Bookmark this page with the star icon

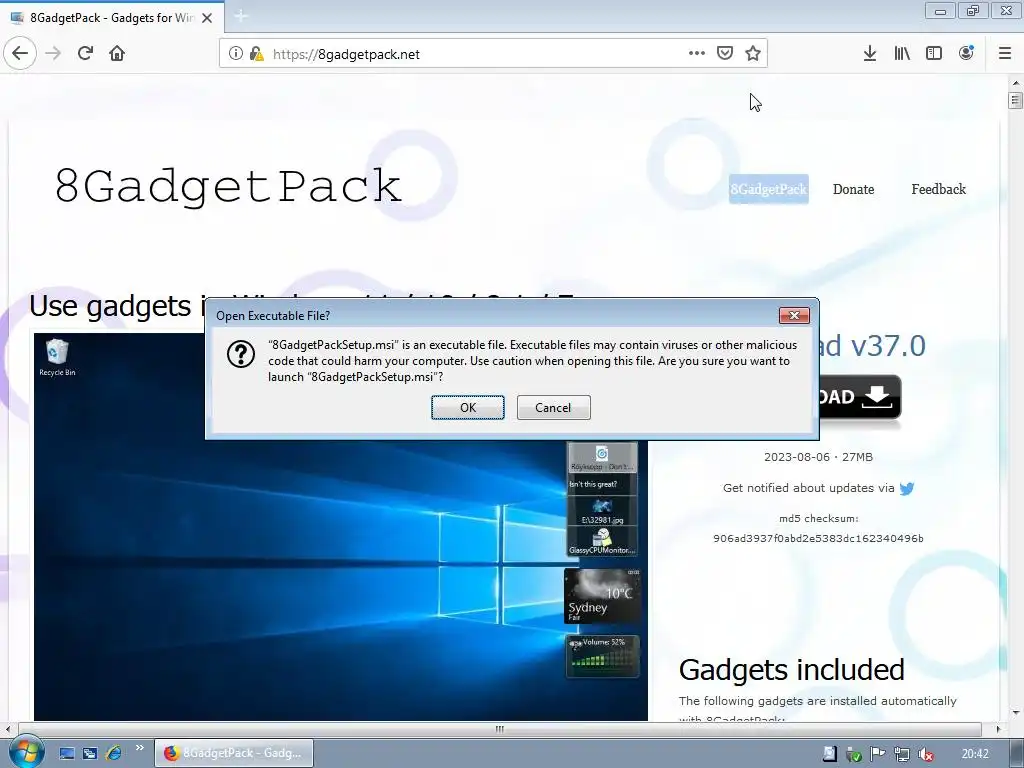[753, 54]
